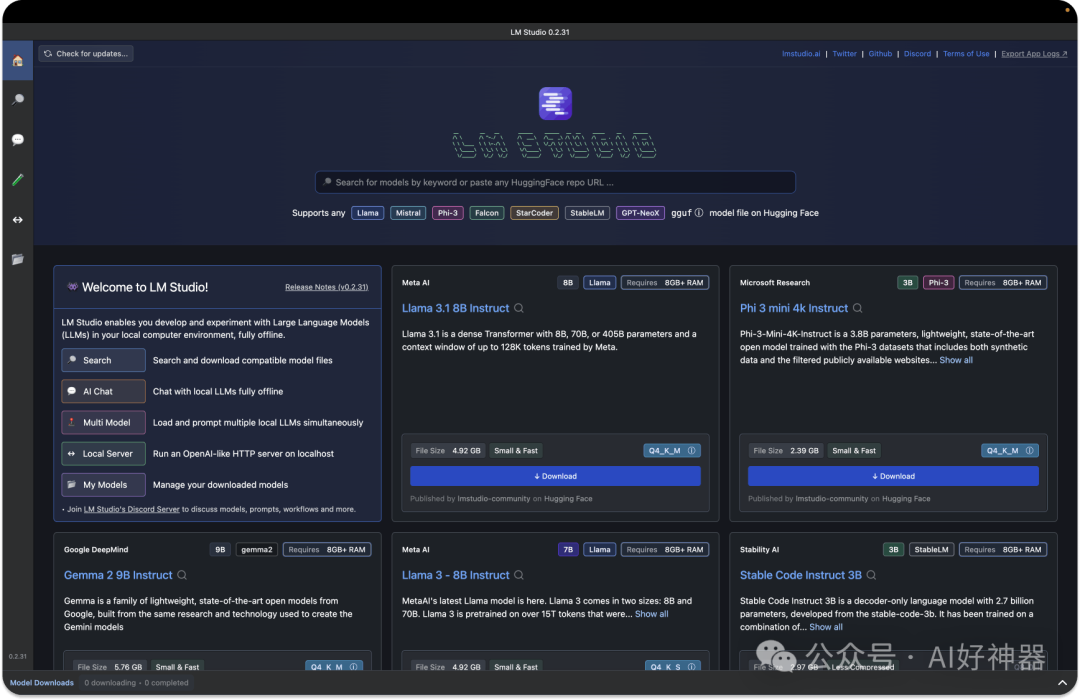Screen dimensions: 1080x700
Task: Open the Search magnifier icon in sidebar
Action: click(x=18, y=100)
